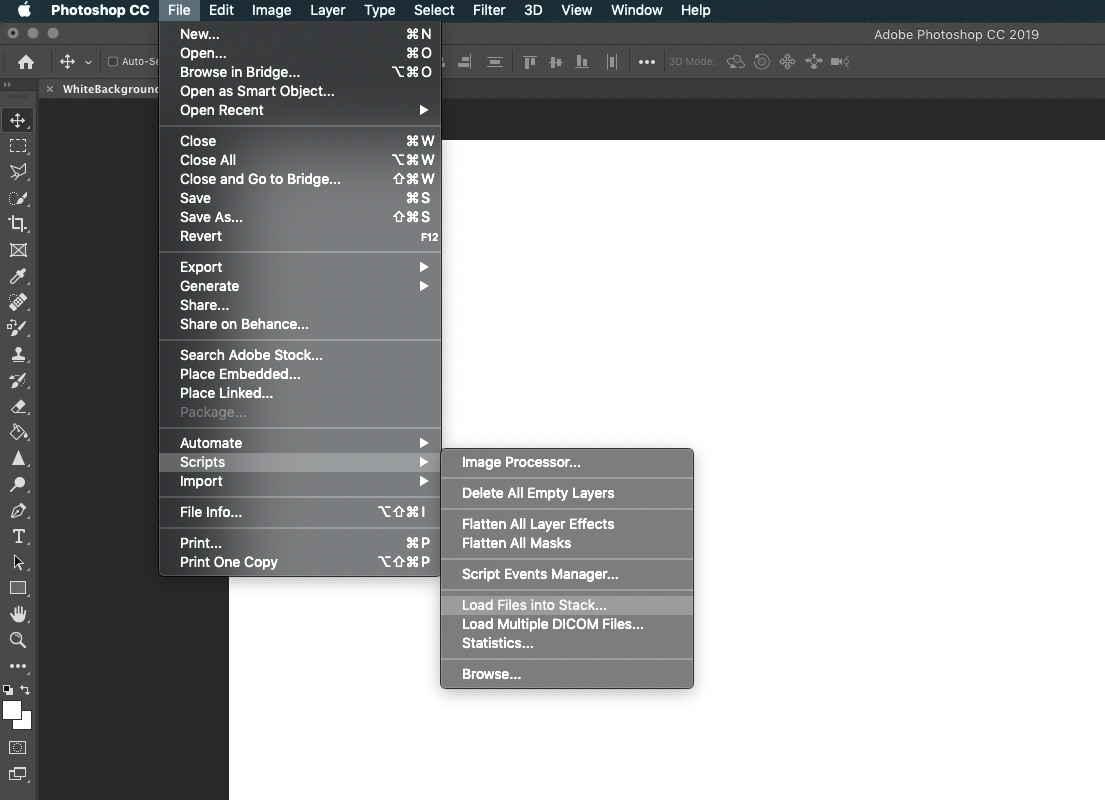The width and height of the screenshot is (1105, 800).
Task: Open the Window menu
Action: click(x=636, y=10)
